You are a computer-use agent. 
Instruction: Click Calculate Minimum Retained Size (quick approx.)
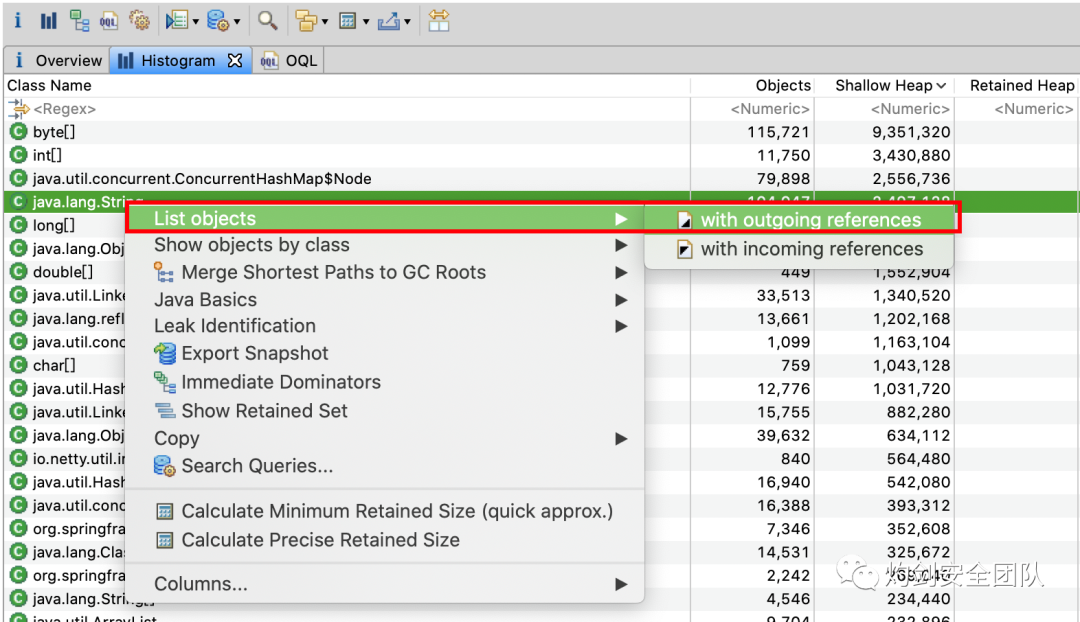coord(385,511)
